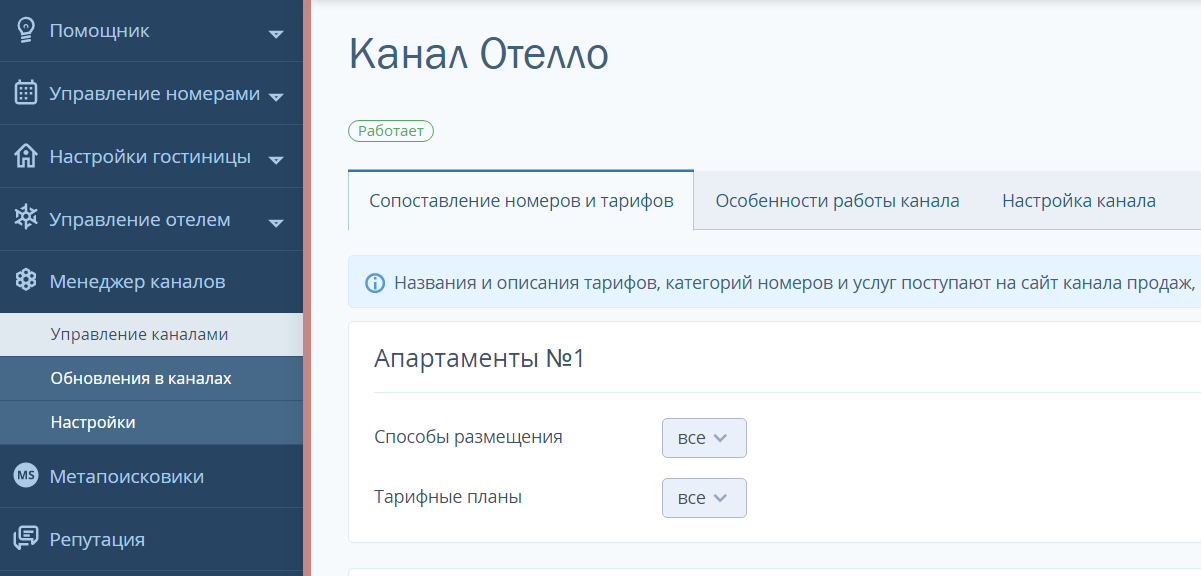The height and width of the screenshot is (576, 1201).
Task: Click the Способы размещения label
Action: tap(468, 437)
